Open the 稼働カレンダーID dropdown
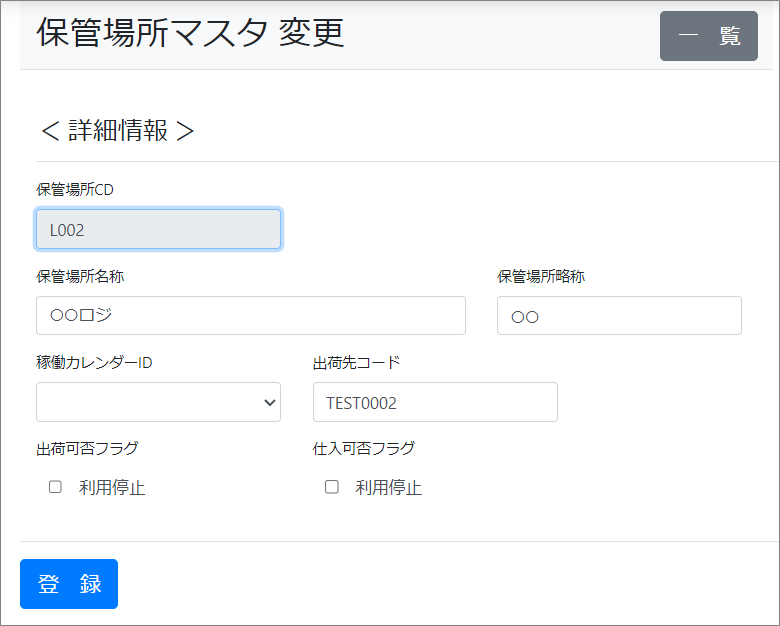 coord(158,402)
